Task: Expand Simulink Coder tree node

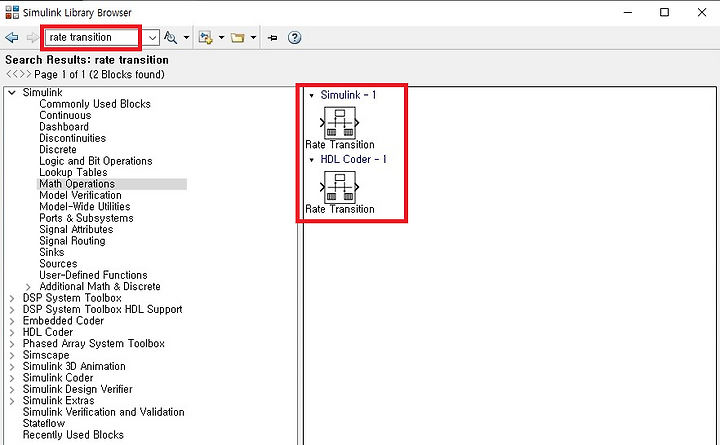Action: point(12,378)
